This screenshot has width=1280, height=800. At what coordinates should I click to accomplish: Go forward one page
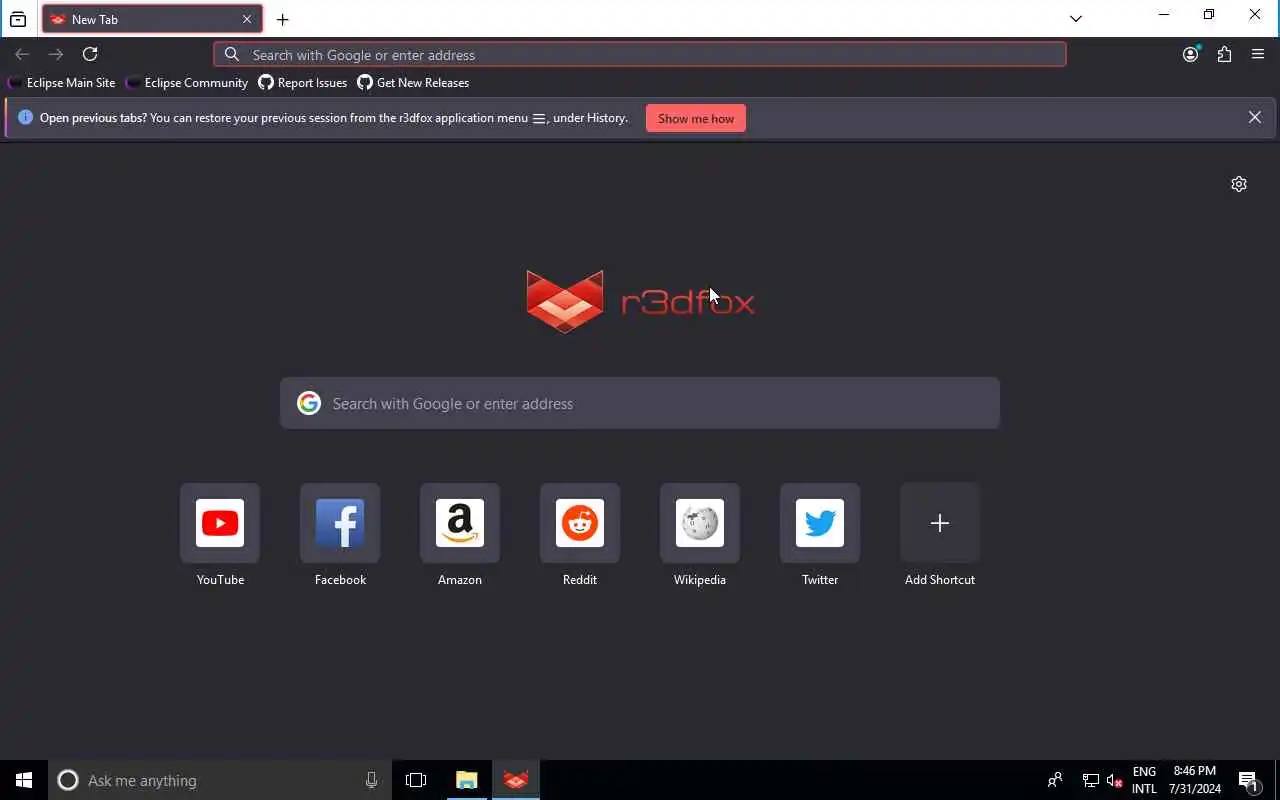tap(56, 54)
